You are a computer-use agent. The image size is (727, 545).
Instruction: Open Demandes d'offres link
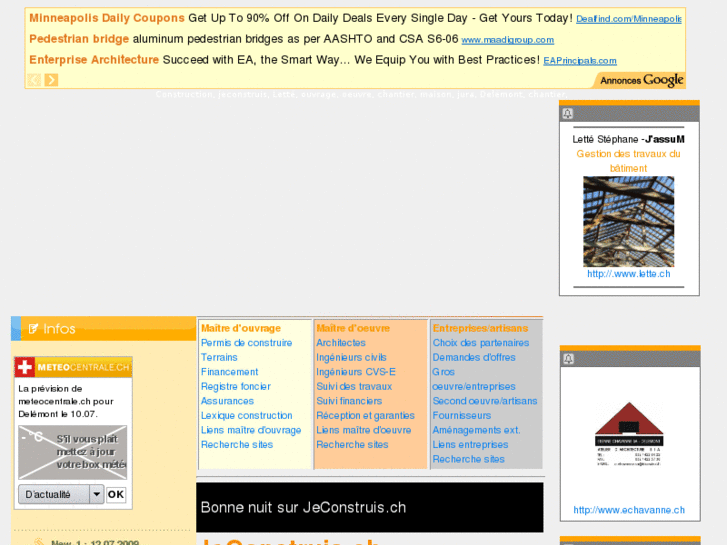tap(474, 357)
